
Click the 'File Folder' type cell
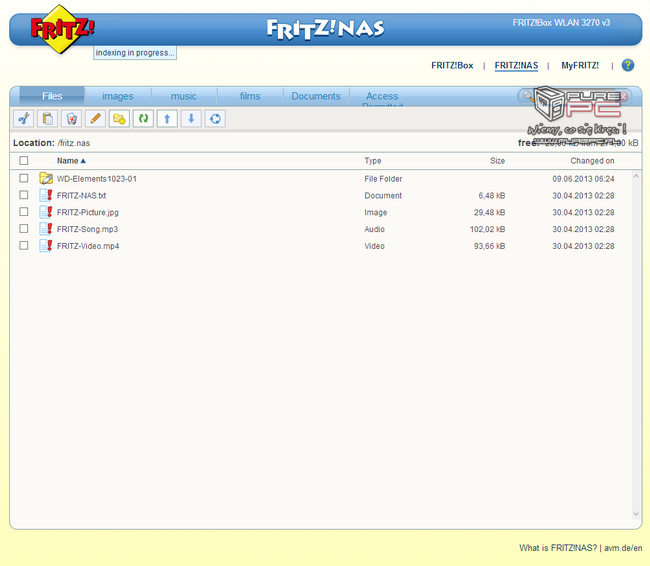[383, 179]
